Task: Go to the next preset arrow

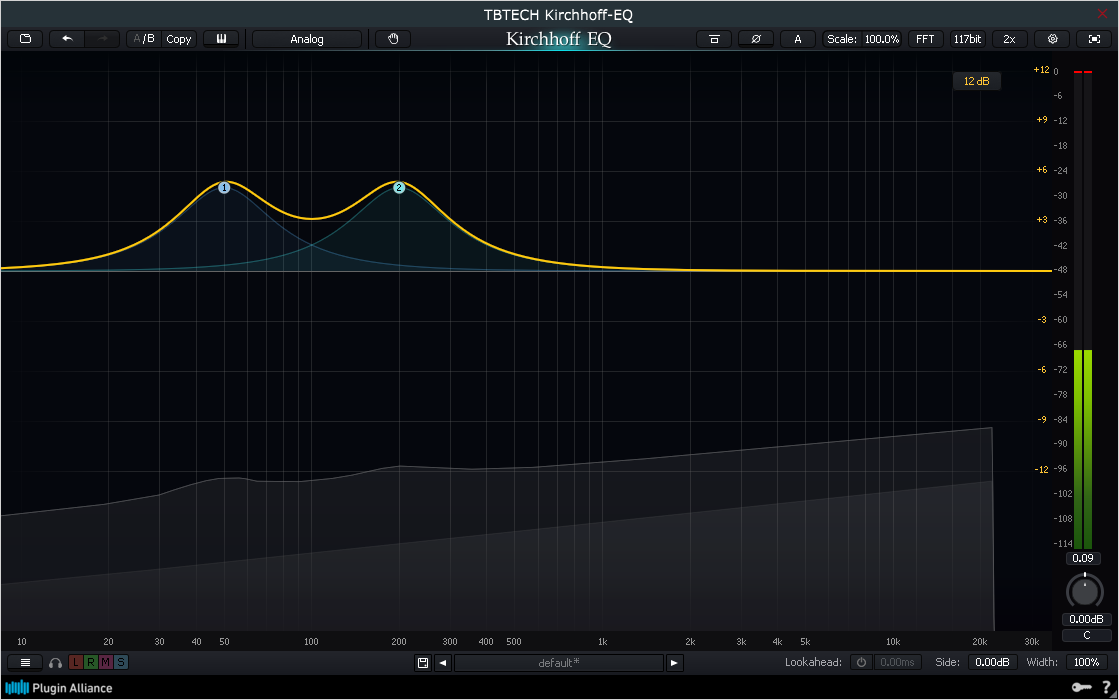Action: coord(674,663)
